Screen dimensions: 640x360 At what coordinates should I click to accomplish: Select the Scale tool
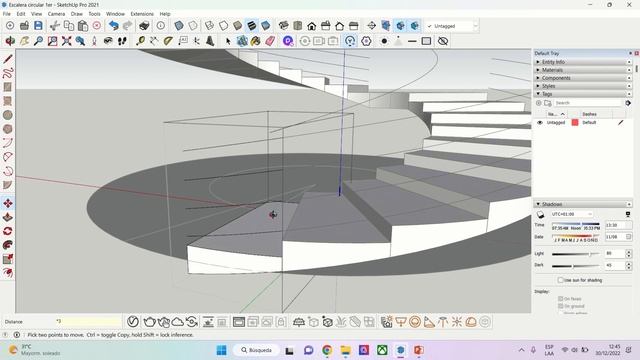[x=8, y=259]
